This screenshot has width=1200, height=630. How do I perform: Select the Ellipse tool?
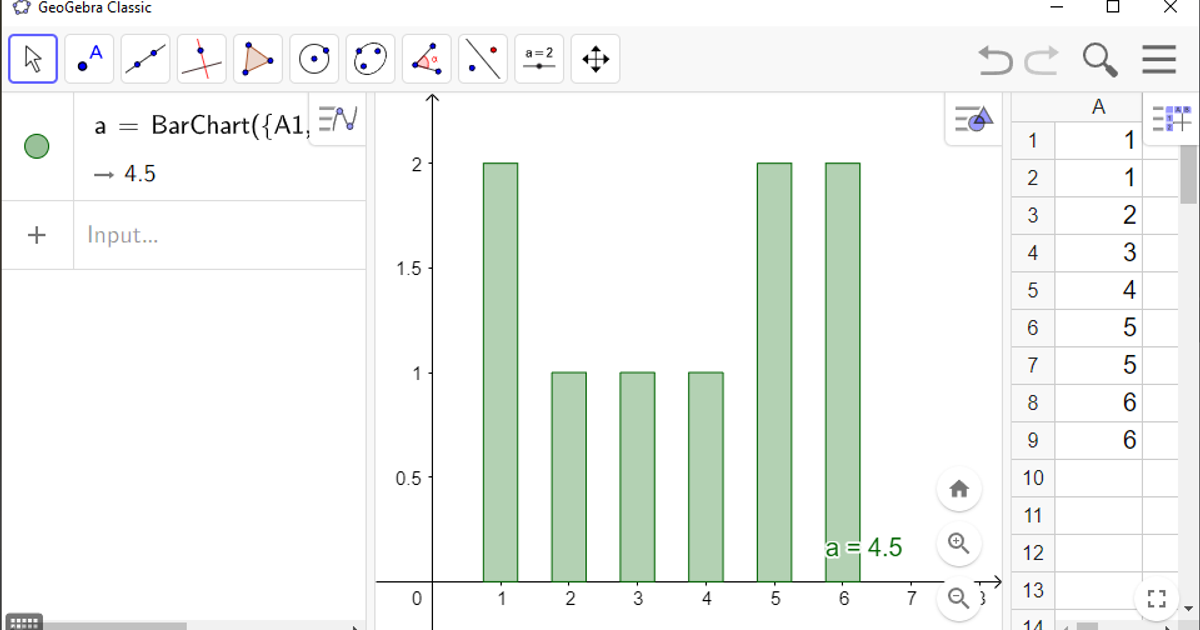tap(370, 58)
